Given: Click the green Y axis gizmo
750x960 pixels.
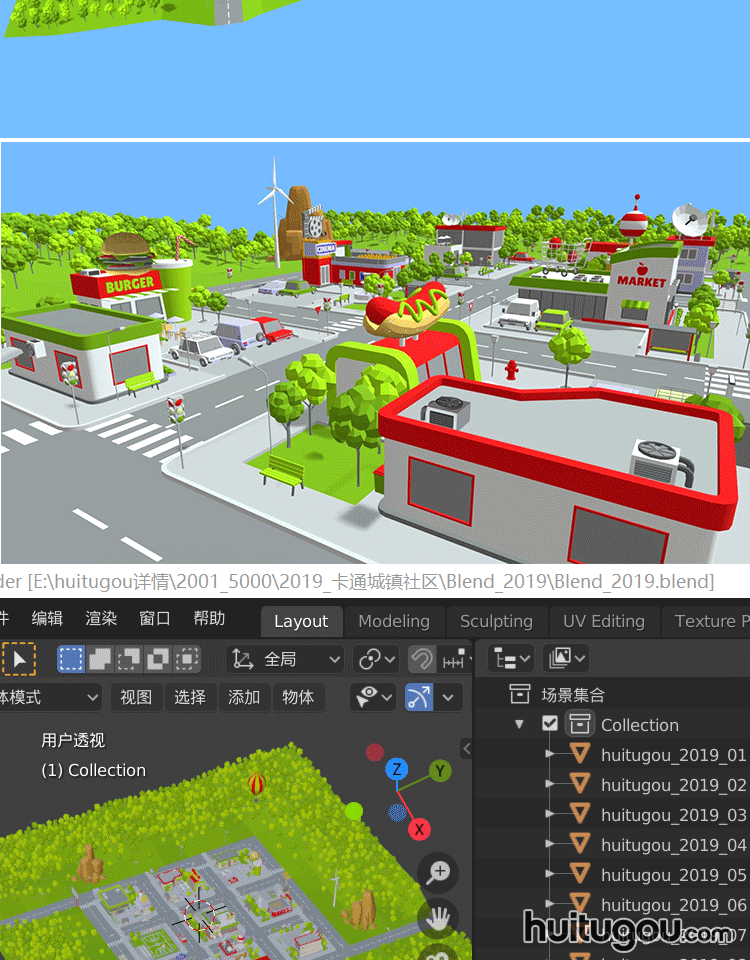Looking at the screenshot, I should pyautogui.click(x=440, y=770).
